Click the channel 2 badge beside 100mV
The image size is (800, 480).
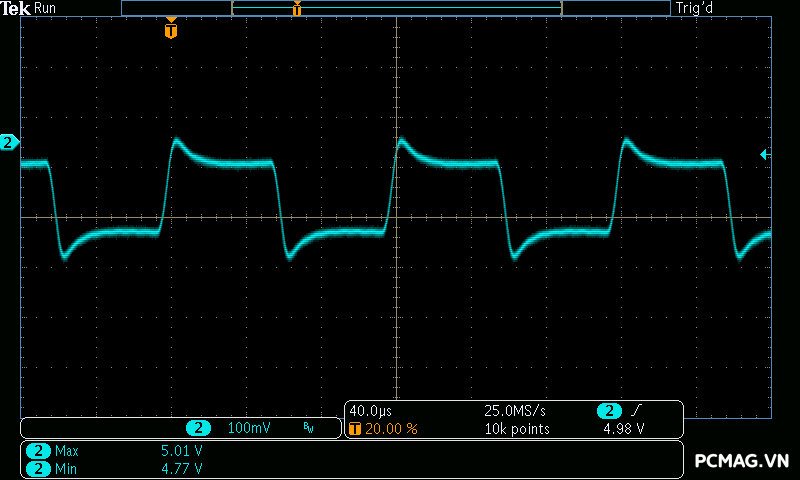point(199,428)
